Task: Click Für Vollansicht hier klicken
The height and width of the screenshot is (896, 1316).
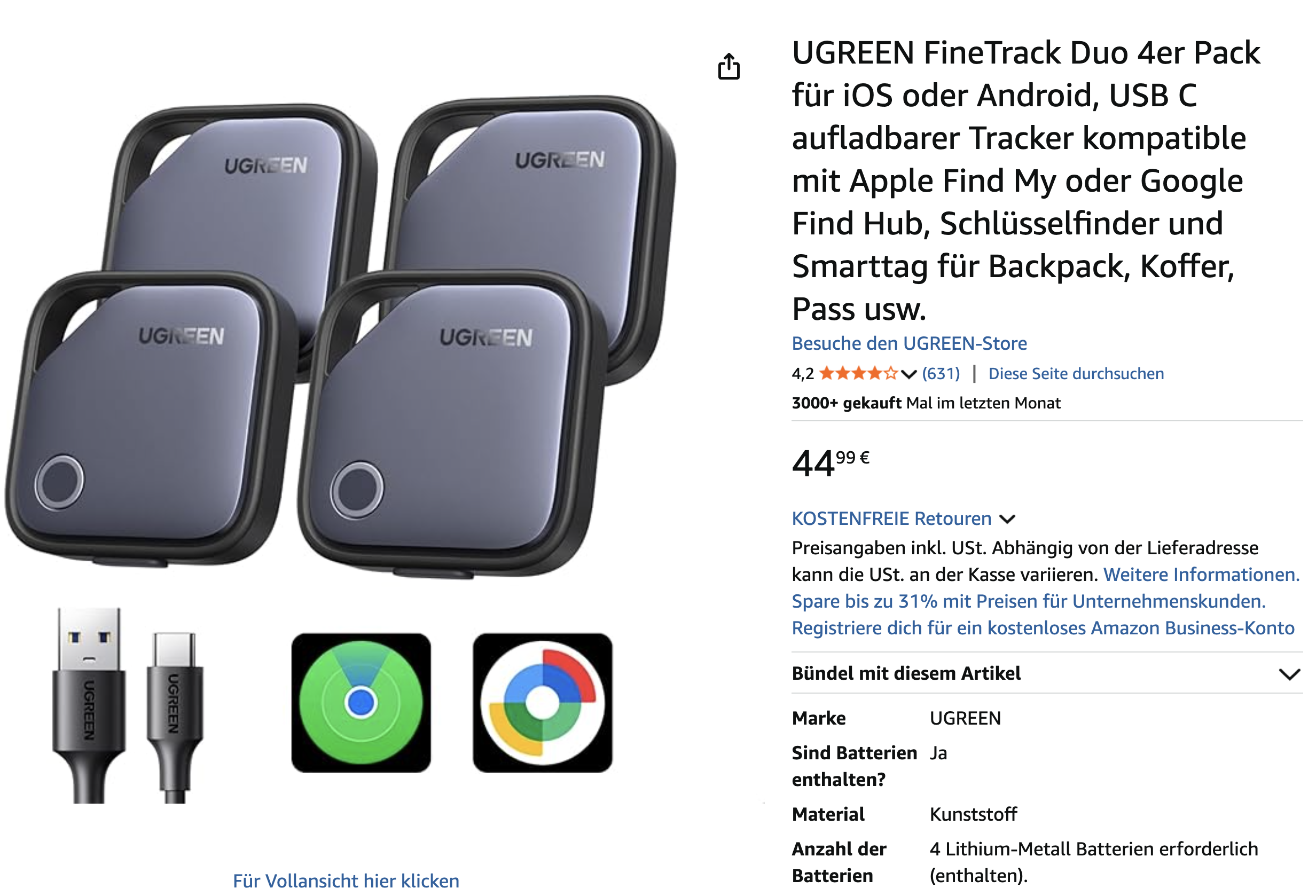Action: [x=346, y=880]
